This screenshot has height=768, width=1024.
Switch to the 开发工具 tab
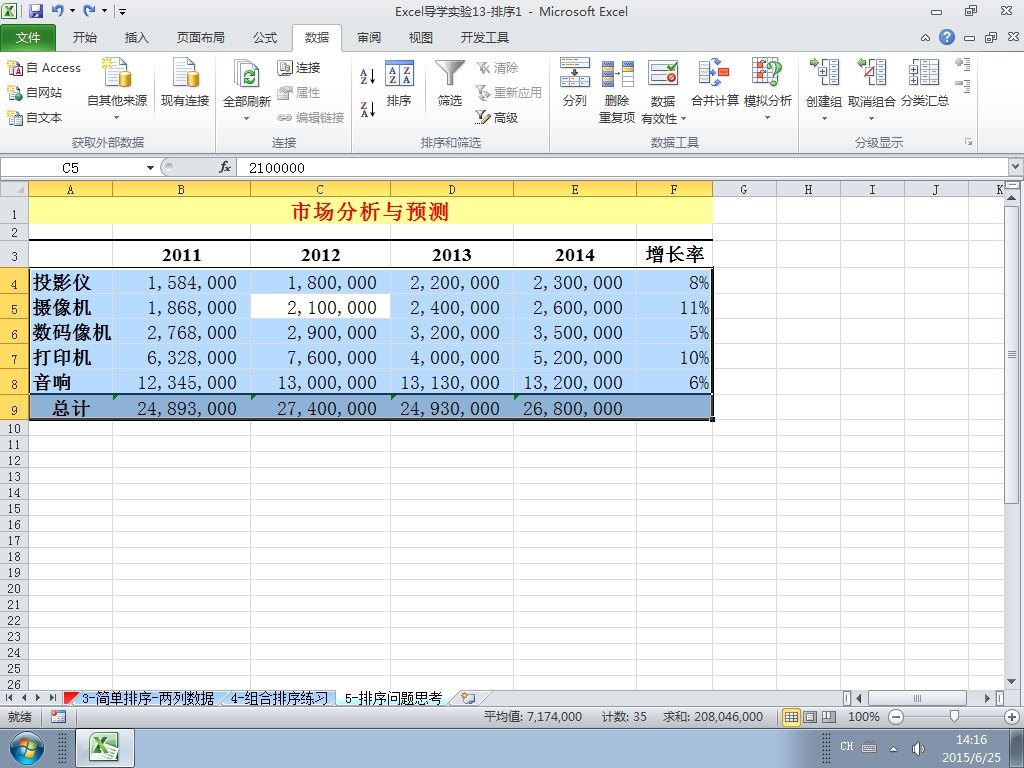pos(485,38)
